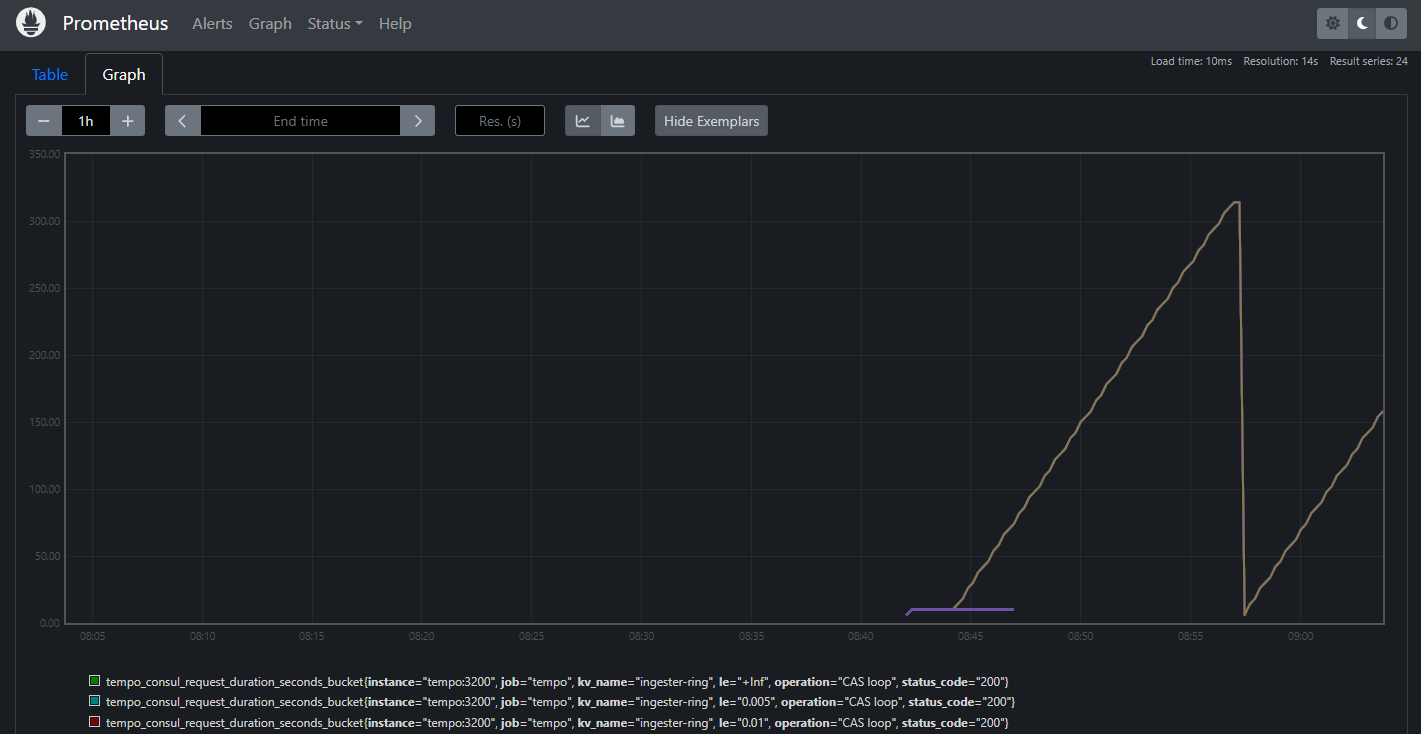1421x734 pixels.
Task: Open the Alerts page
Action: coord(213,23)
